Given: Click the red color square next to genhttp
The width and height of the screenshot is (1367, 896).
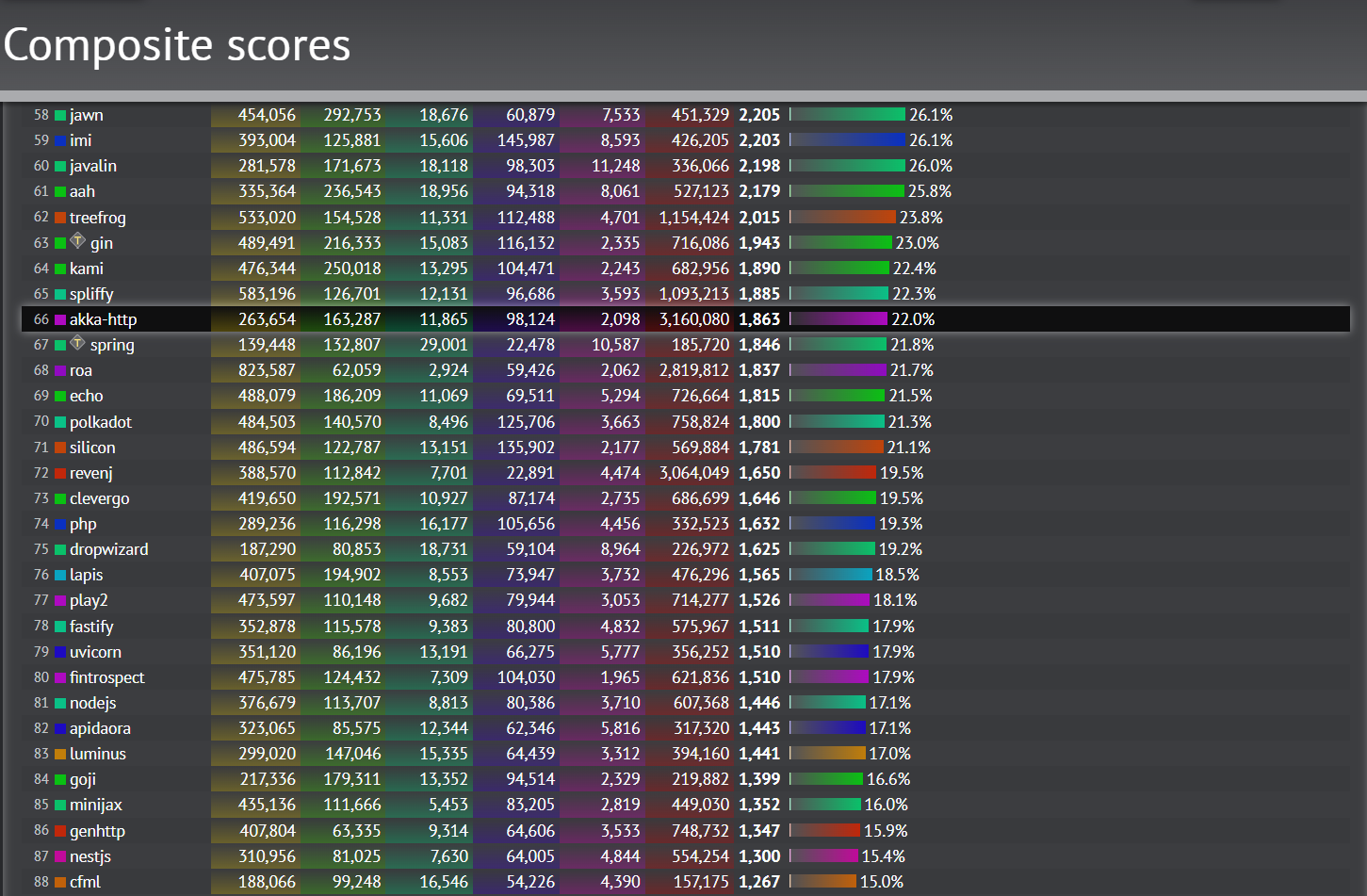Looking at the screenshot, I should 60,831.
